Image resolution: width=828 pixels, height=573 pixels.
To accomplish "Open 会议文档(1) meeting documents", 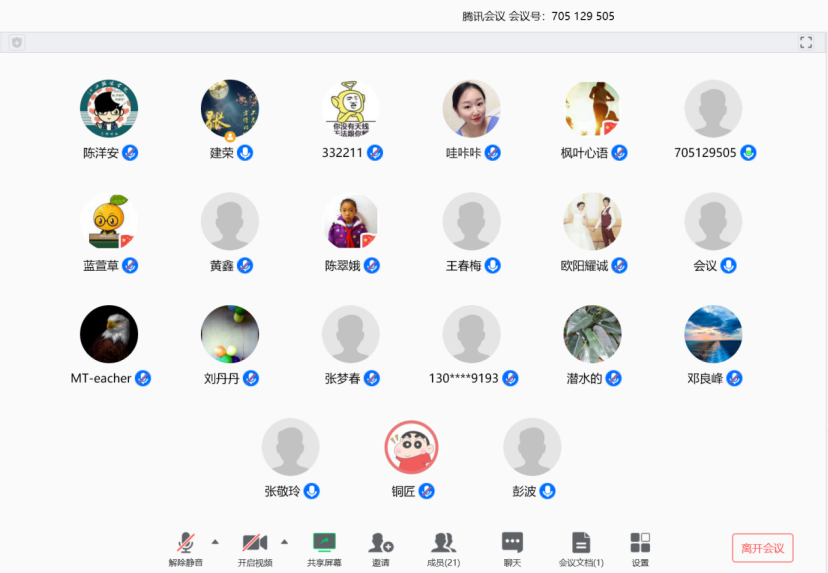I will point(581,542).
